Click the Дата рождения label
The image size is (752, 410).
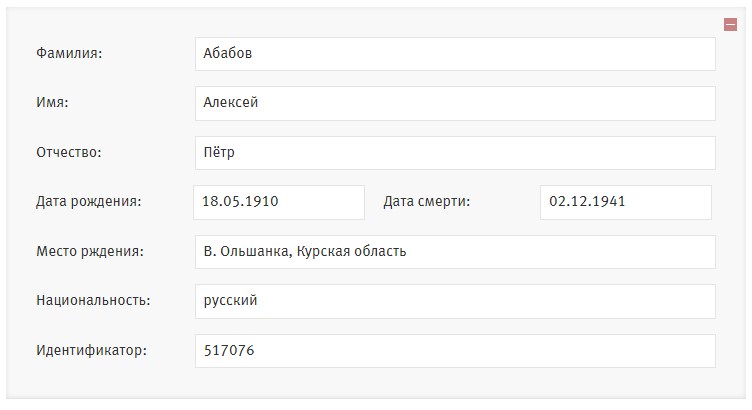coord(89,201)
